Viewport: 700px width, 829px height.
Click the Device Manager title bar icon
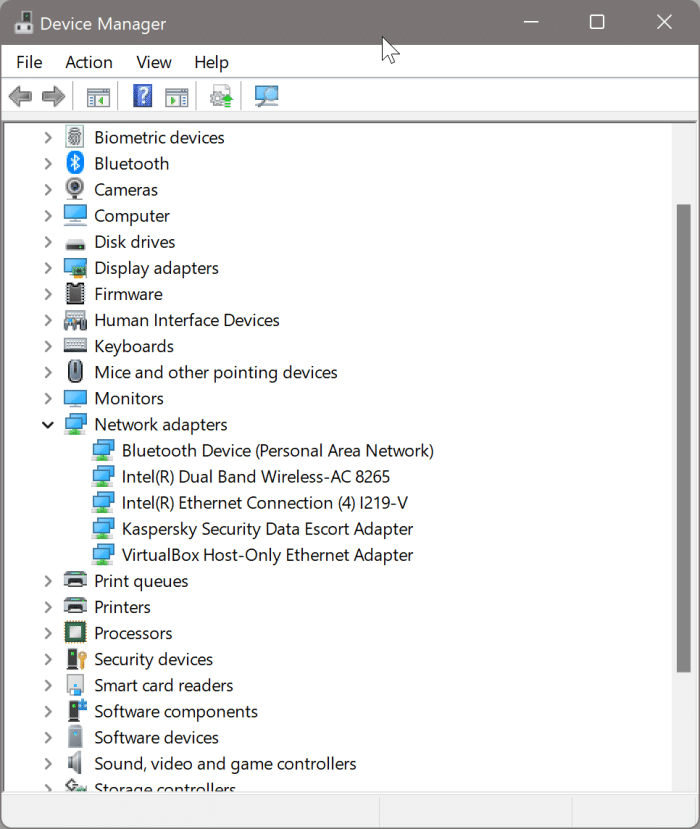24,23
